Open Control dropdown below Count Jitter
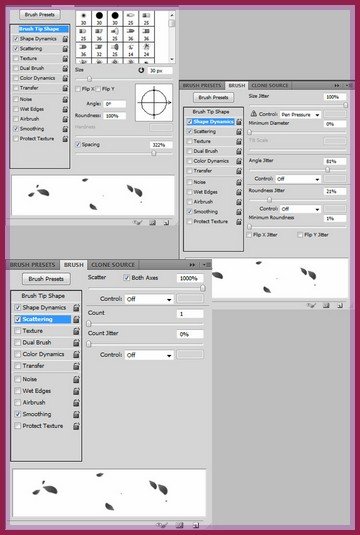Viewport: 360px width, 535px height. pyautogui.click(x=149, y=355)
